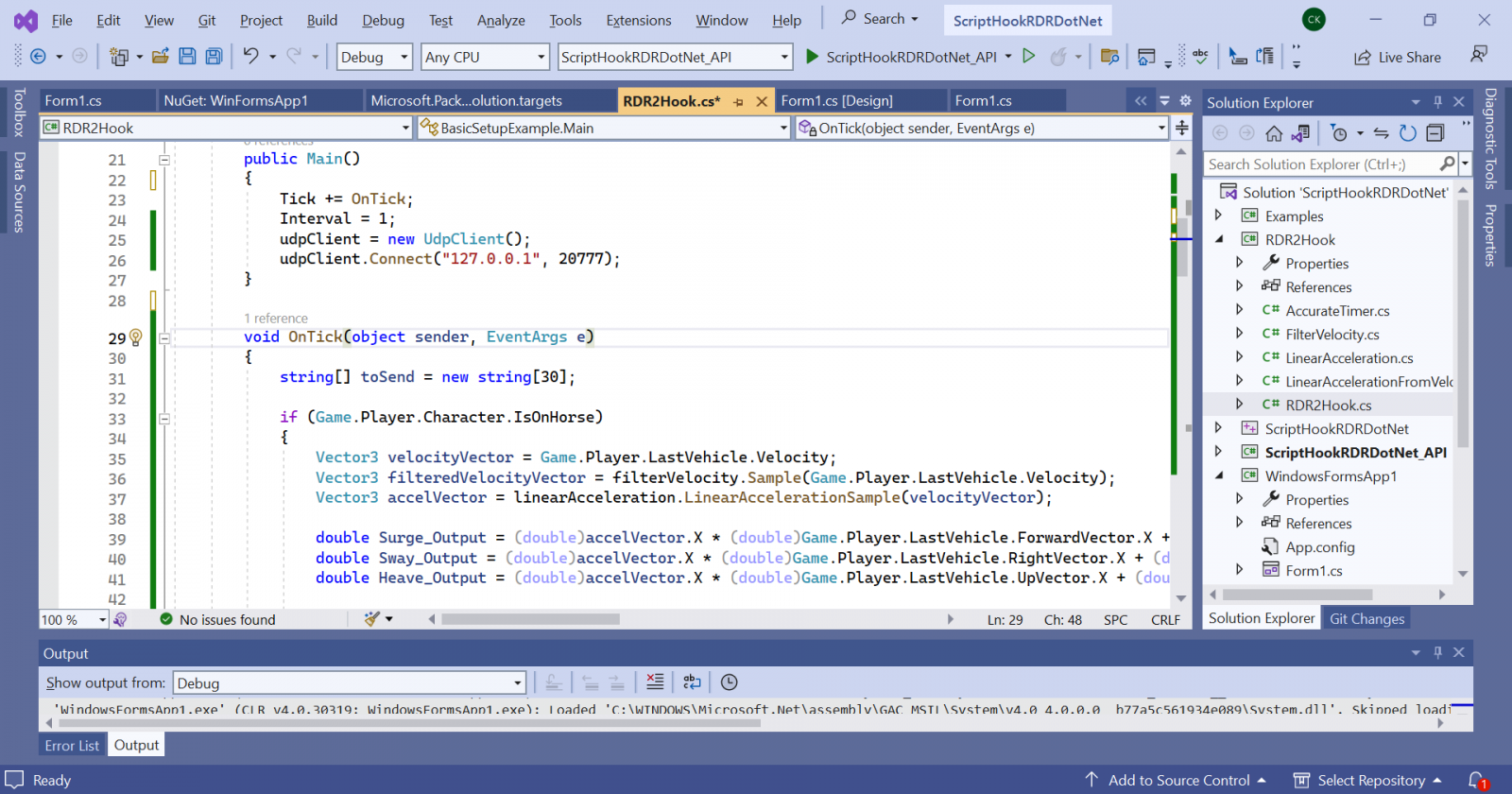Click Add to Source Control
This screenshot has height=794, width=1512.
(x=1178, y=781)
